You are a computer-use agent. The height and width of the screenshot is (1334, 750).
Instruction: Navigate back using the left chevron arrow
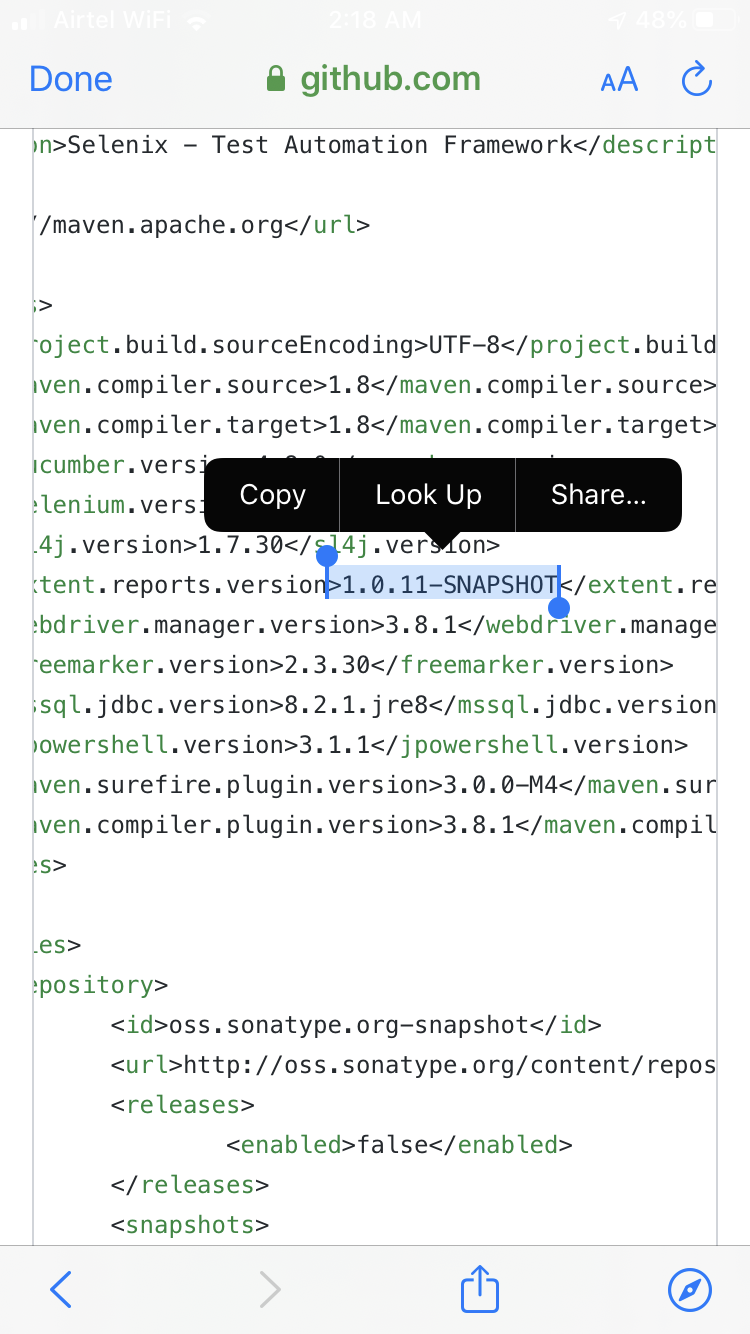[60, 1289]
